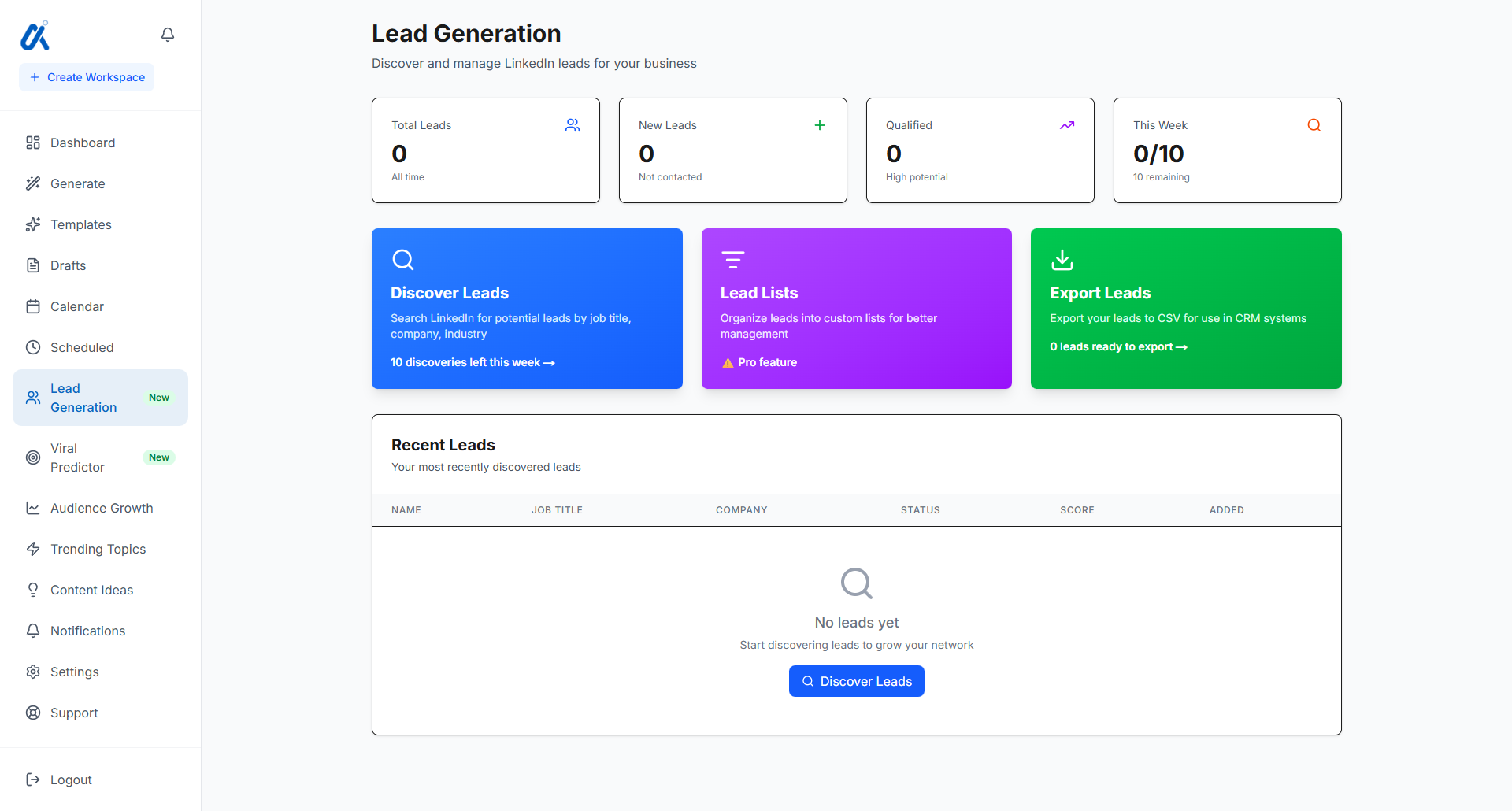This screenshot has height=811, width=1512.
Task: Open Viral Predictor page
Action: point(100,457)
